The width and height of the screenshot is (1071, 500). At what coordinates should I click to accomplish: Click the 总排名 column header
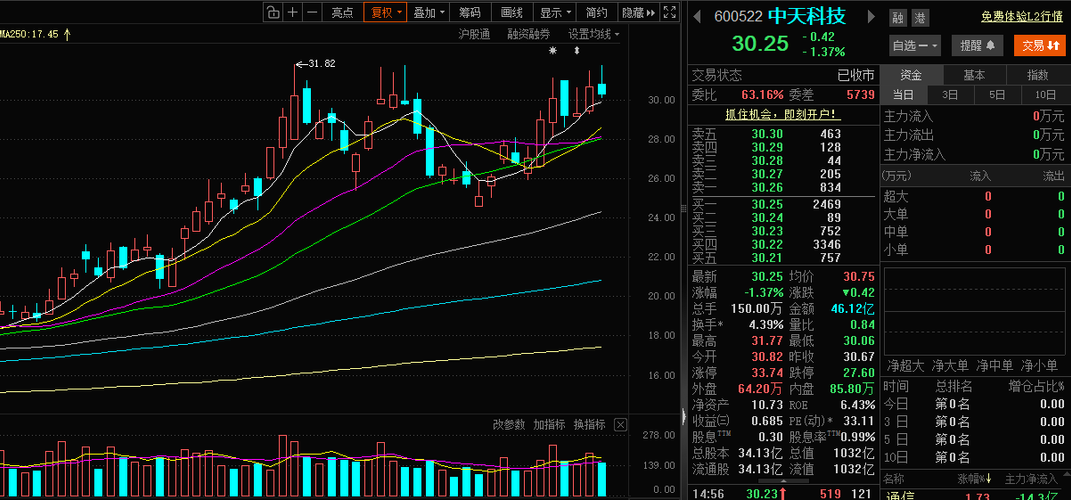coord(952,386)
